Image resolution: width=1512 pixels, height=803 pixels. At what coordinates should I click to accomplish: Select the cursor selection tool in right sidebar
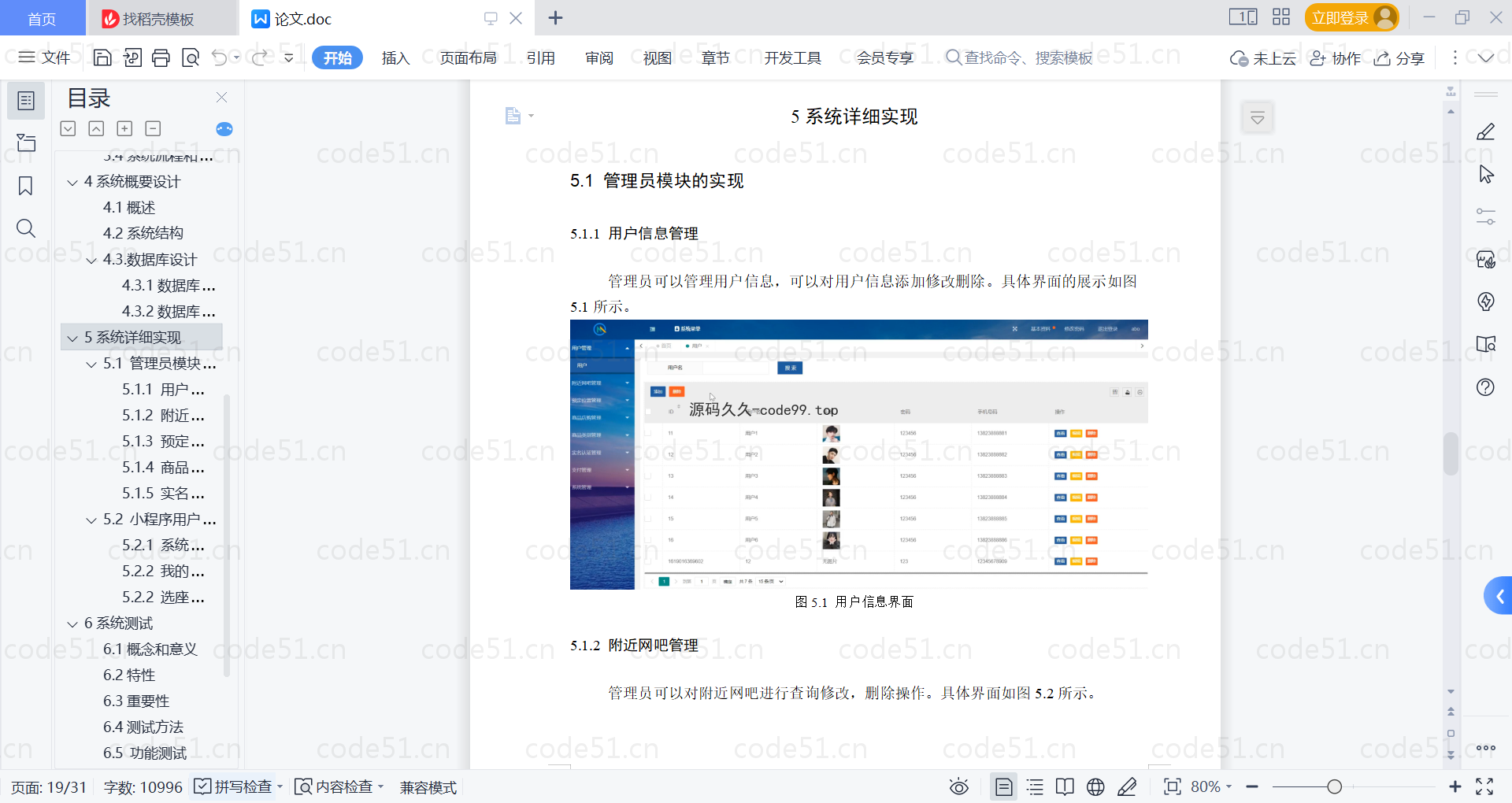pos(1485,174)
